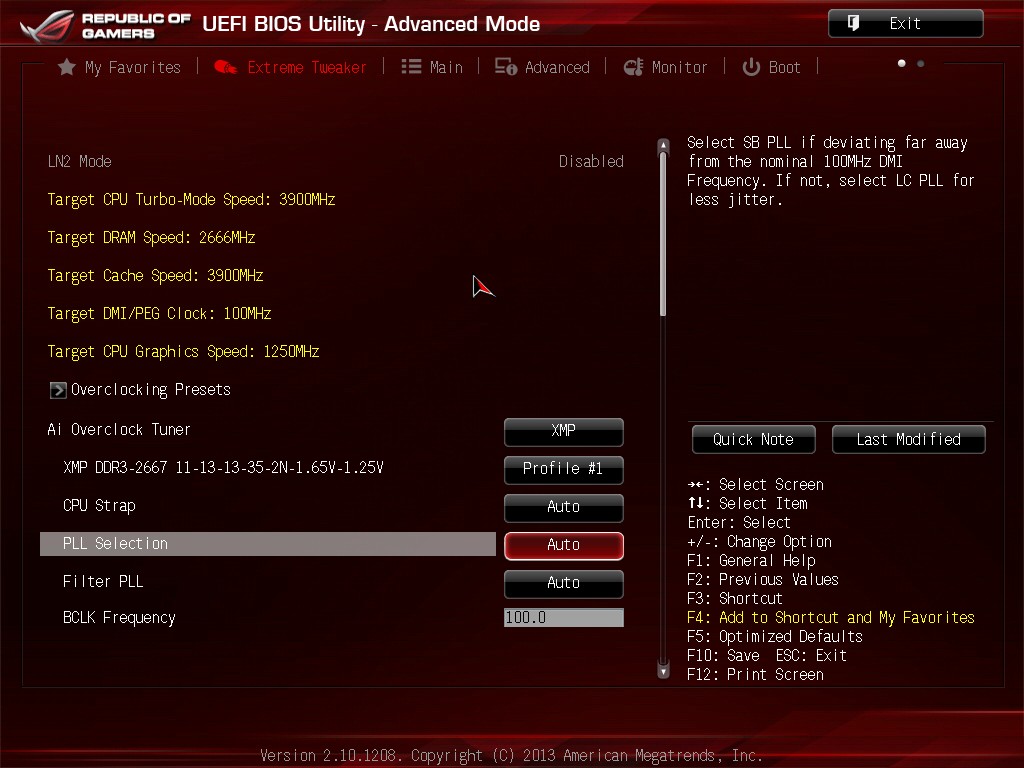This screenshot has height=768, width=1024.
Task: Click the BCLK Frequency input field
Action: (564, 618)
